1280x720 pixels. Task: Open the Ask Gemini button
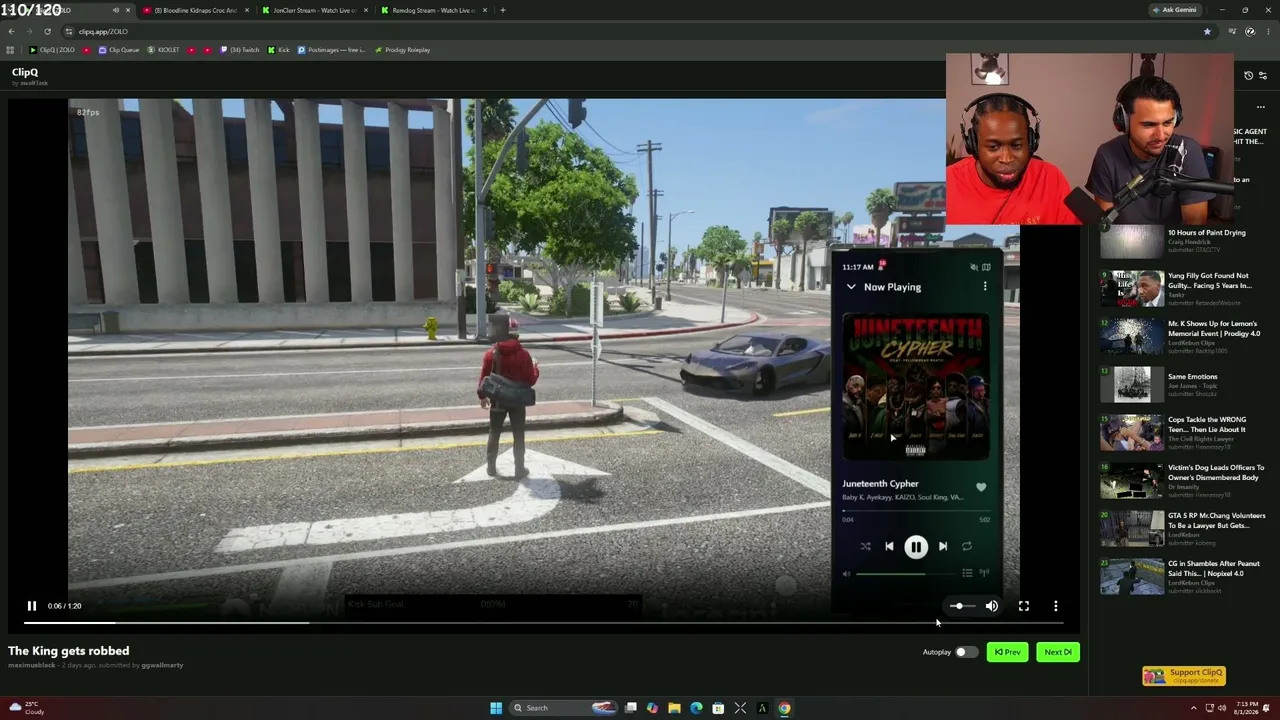[x=1175, y=10]
